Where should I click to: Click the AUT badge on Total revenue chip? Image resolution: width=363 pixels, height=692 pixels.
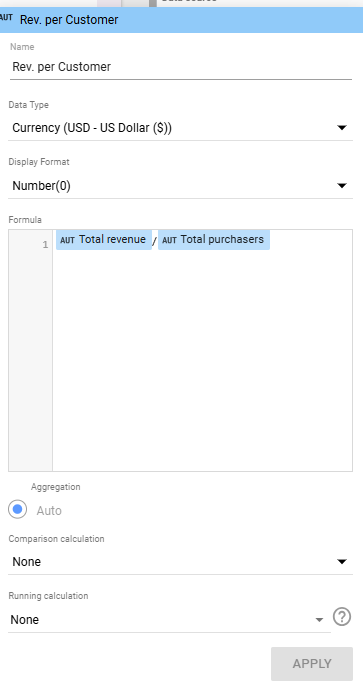click(67, 240)
